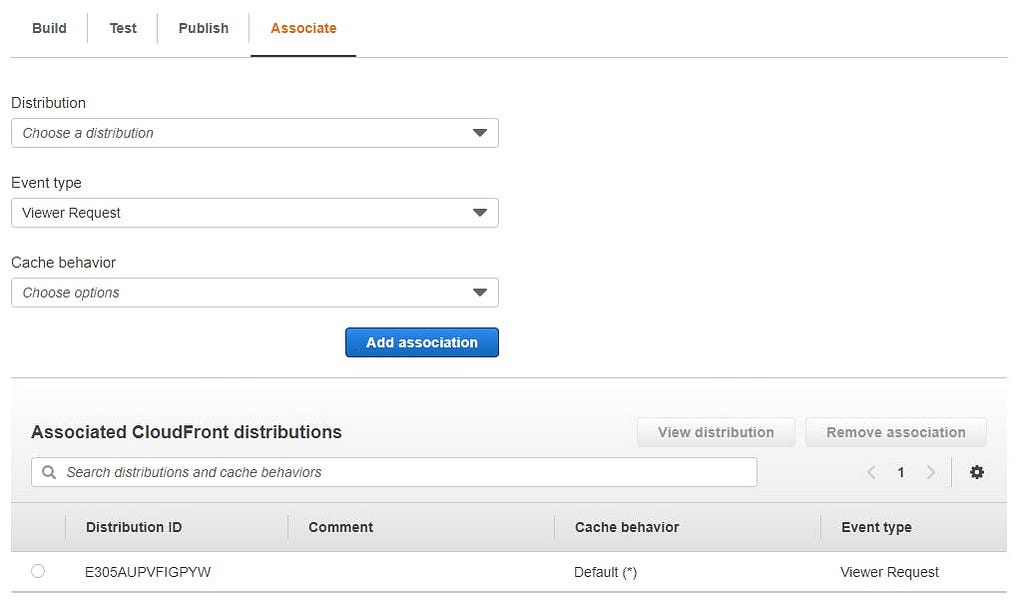Focus the search distributions and cache behaviors field

tap(394, 472)
